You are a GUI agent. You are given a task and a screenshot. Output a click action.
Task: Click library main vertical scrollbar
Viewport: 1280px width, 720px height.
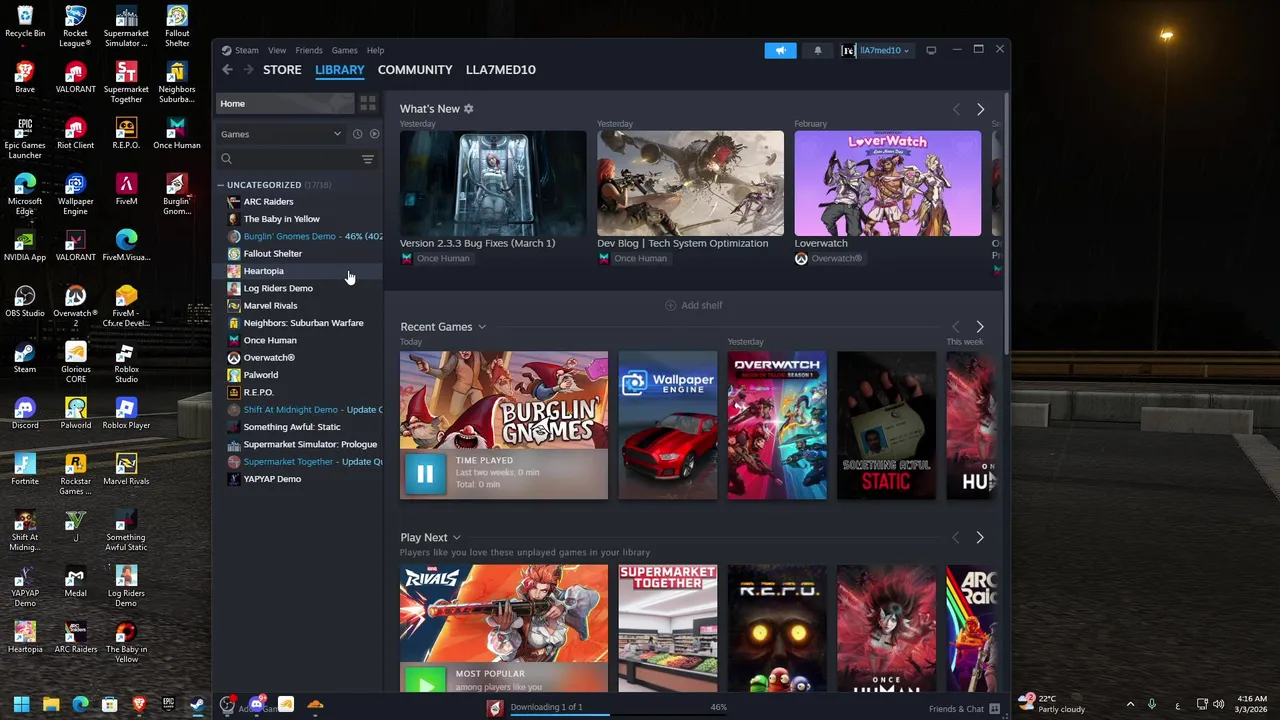[1004, 225]
